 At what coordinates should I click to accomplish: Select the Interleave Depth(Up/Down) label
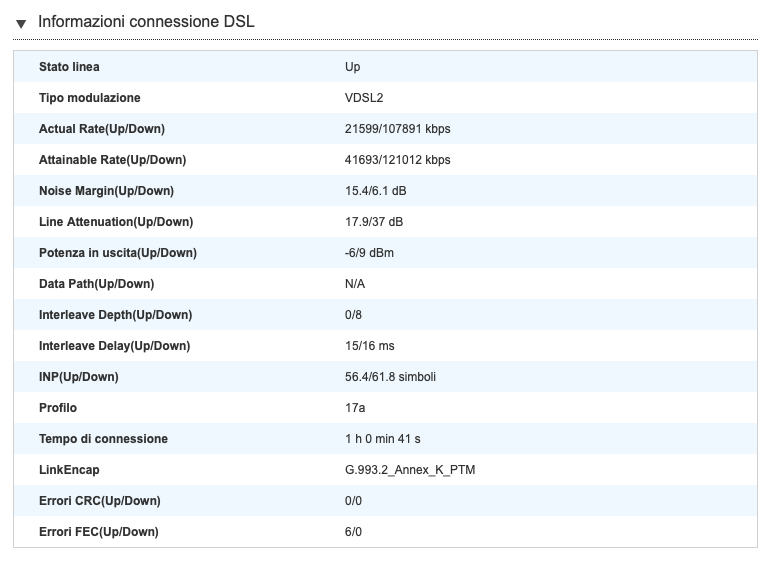pyautogui.click(x=115, y=315)
